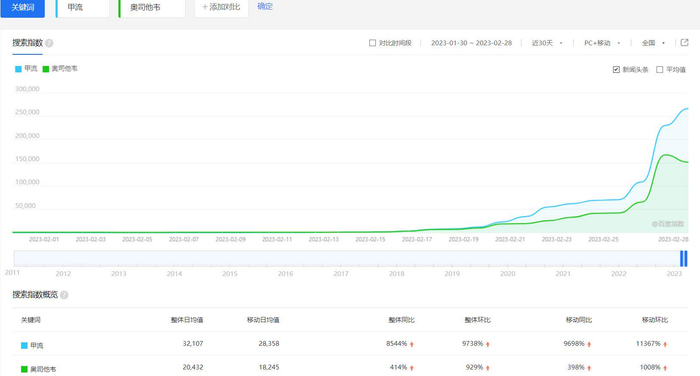This screenshot has width=700, height=376.
Task: Enable the 对比时间段 checkbox
Action: tap(372, 43)
